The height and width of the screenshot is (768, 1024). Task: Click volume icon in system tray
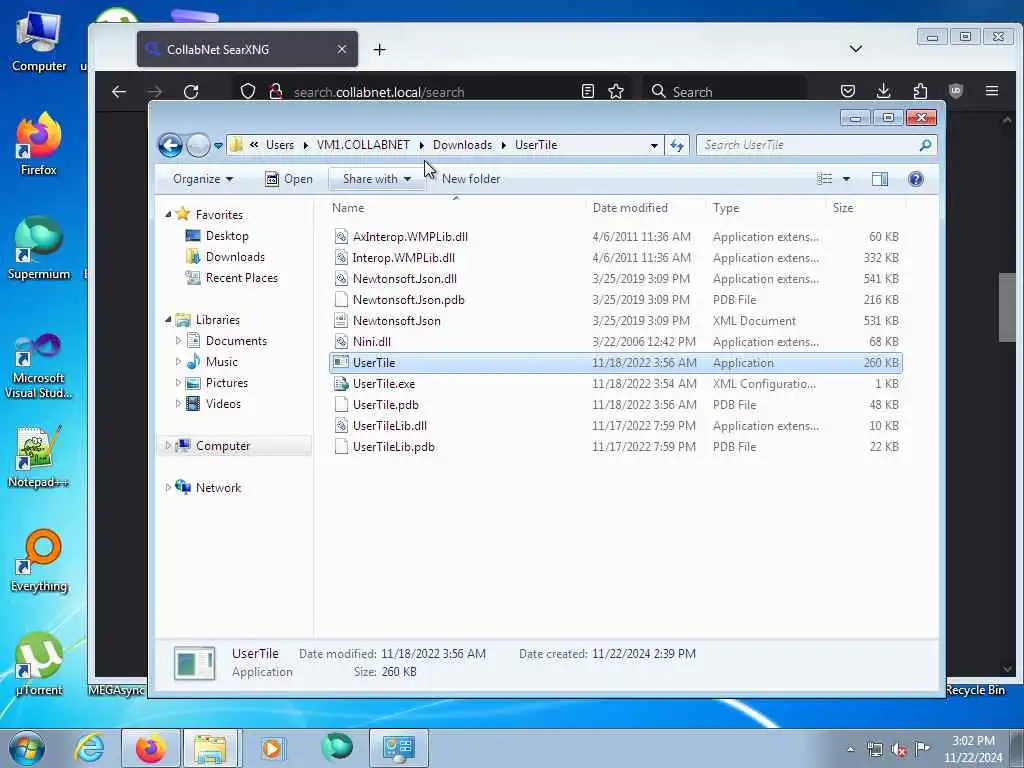(x=899, y=750)
